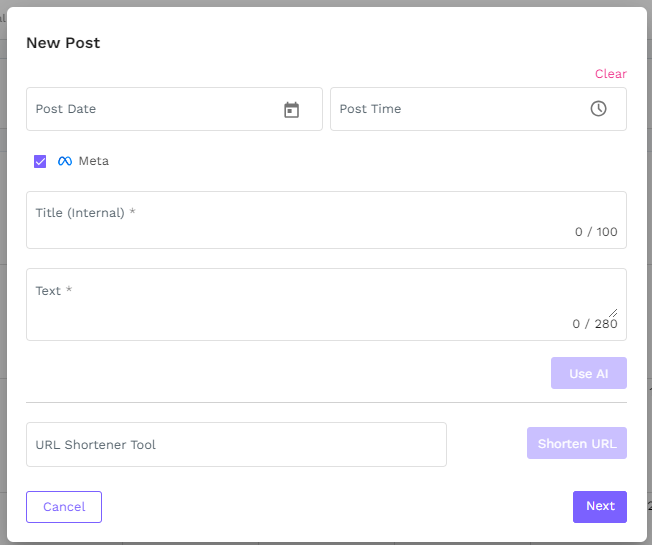Proceed with the Next button
The width and height of the screenshot is (652, 545).
coord(600,506)
